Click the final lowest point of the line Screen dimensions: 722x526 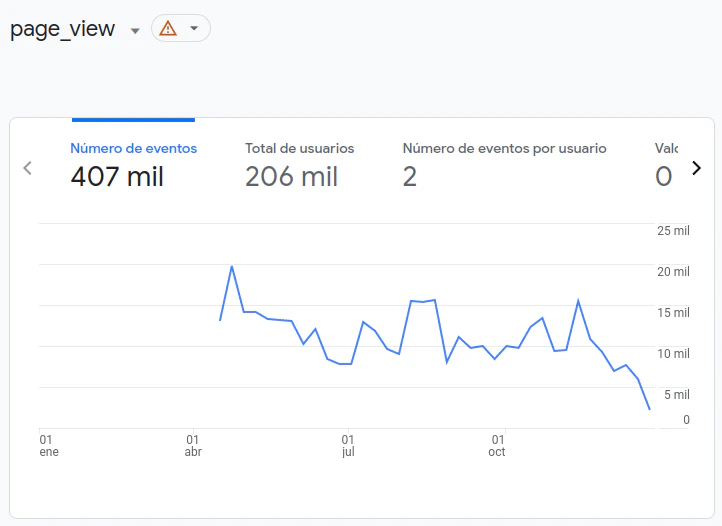click(x=649, y=409)
